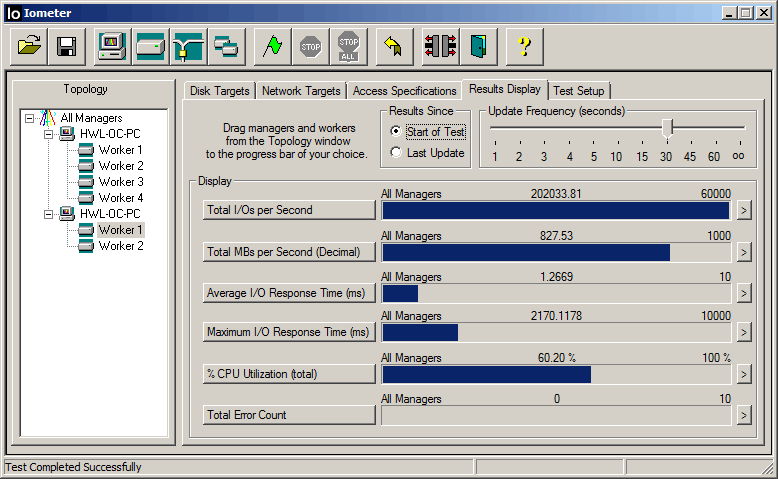
Task: Open the arrow next to Average I/O Response Time bar
Action: click(743, 293)
